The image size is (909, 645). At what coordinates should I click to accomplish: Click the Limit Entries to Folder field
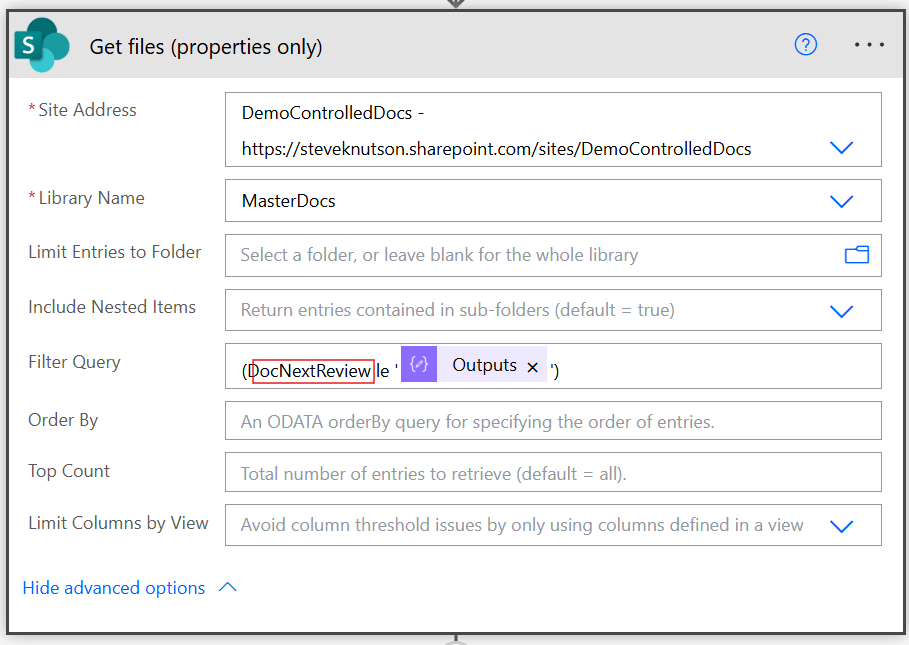530,255
